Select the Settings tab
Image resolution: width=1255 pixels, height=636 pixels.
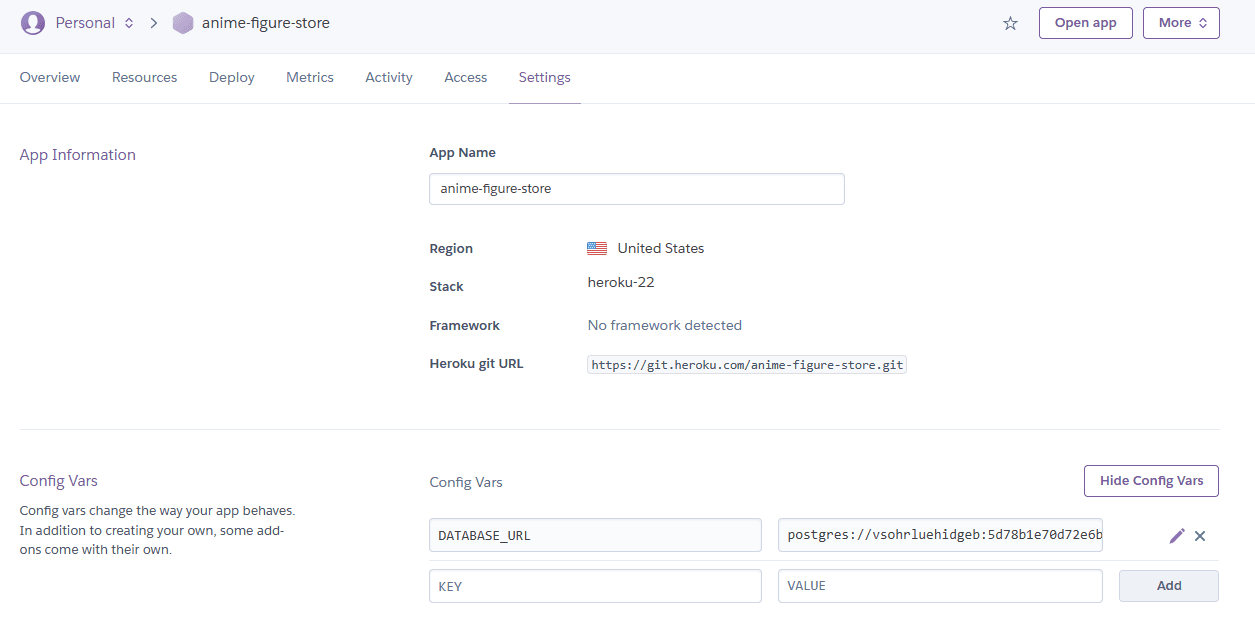point(545,77)
